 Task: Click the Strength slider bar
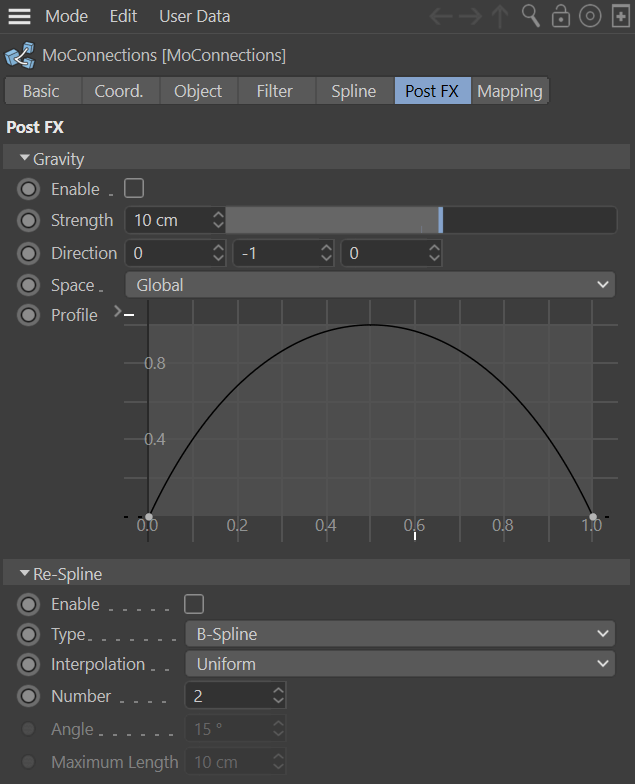tap(420, 220)
